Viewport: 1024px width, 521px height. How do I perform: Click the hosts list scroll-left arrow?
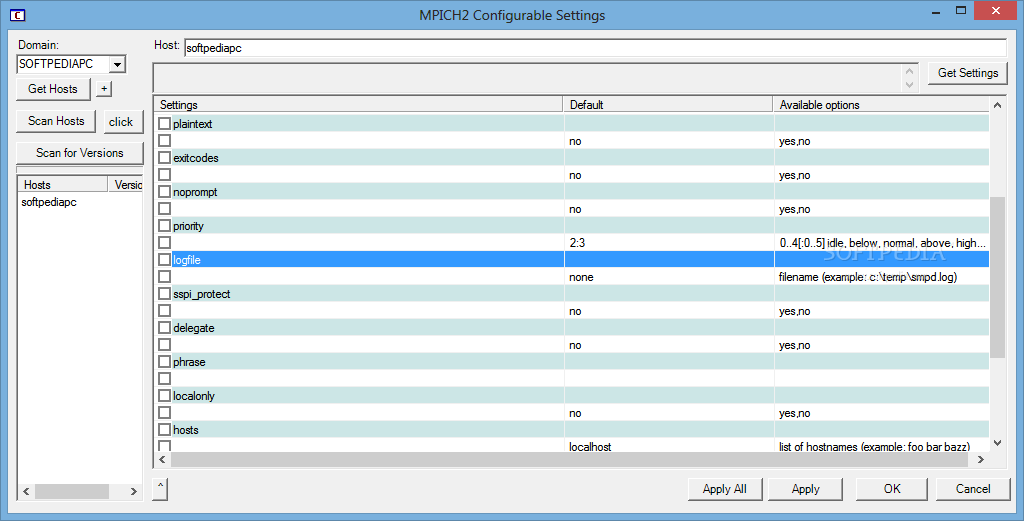pos(26,491)
